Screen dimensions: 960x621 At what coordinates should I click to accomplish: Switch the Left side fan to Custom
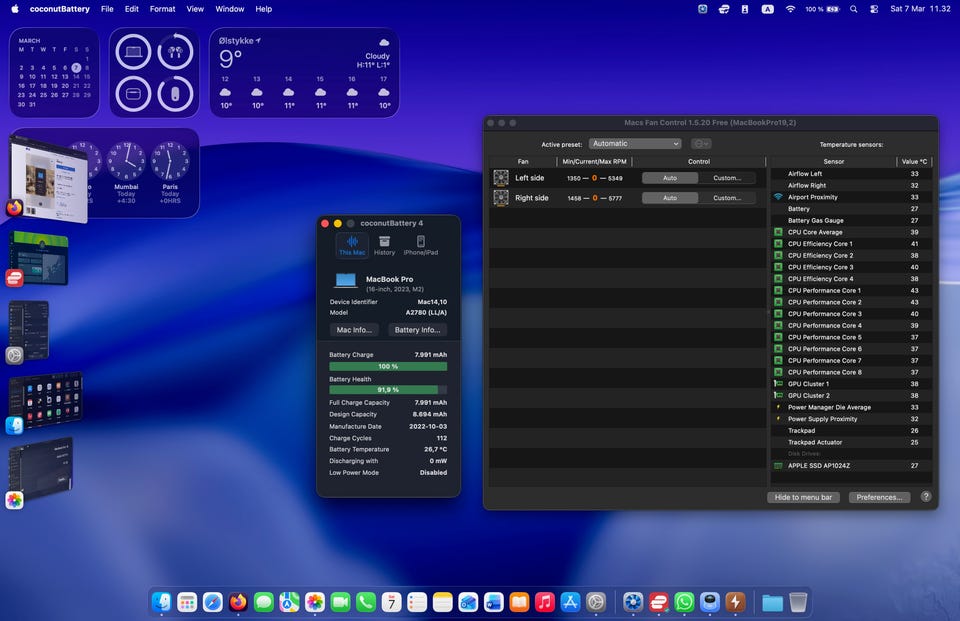pos(727,178)
